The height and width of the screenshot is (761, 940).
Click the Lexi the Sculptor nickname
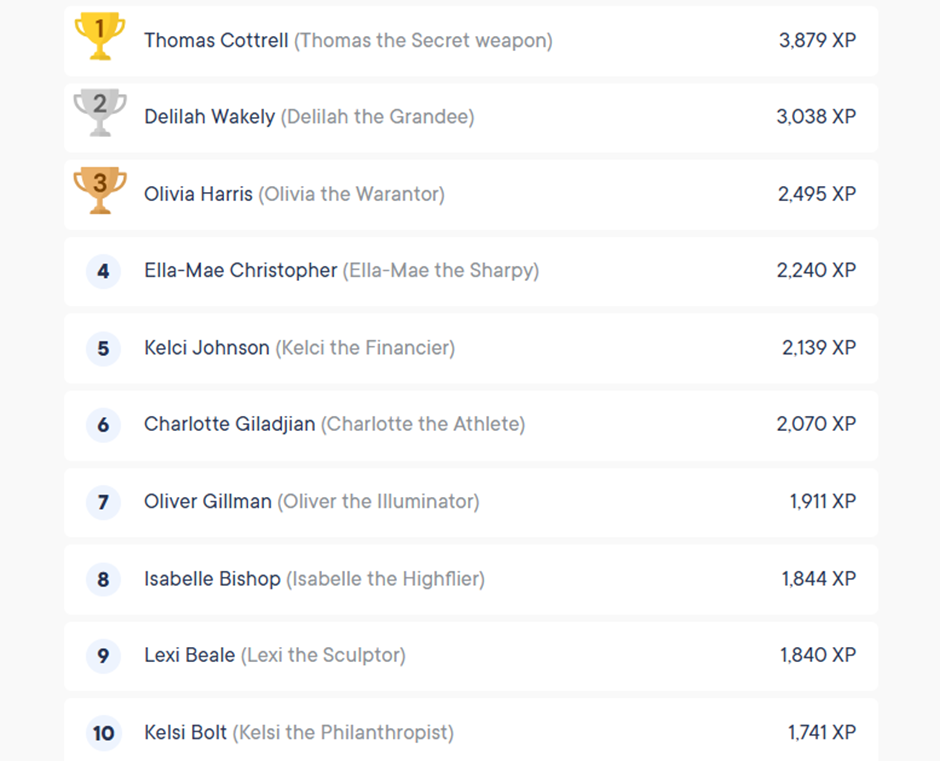coord(323,656)
